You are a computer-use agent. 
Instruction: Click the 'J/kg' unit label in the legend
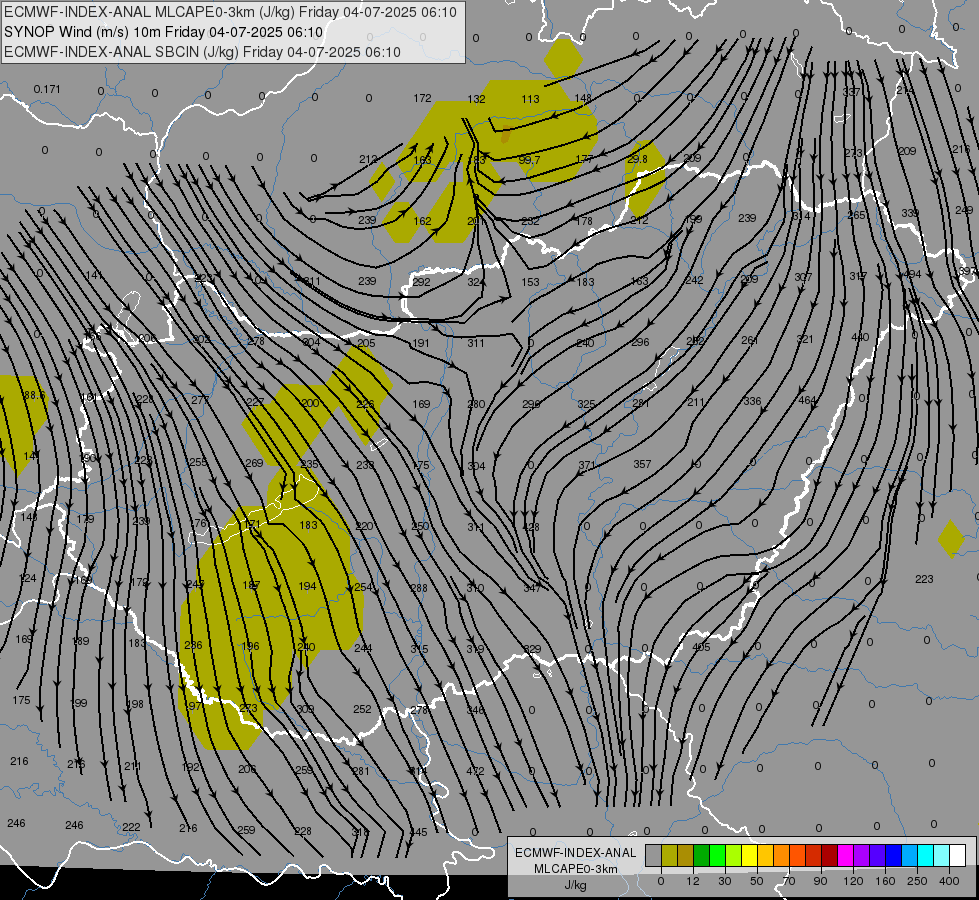tap(576, 885)
